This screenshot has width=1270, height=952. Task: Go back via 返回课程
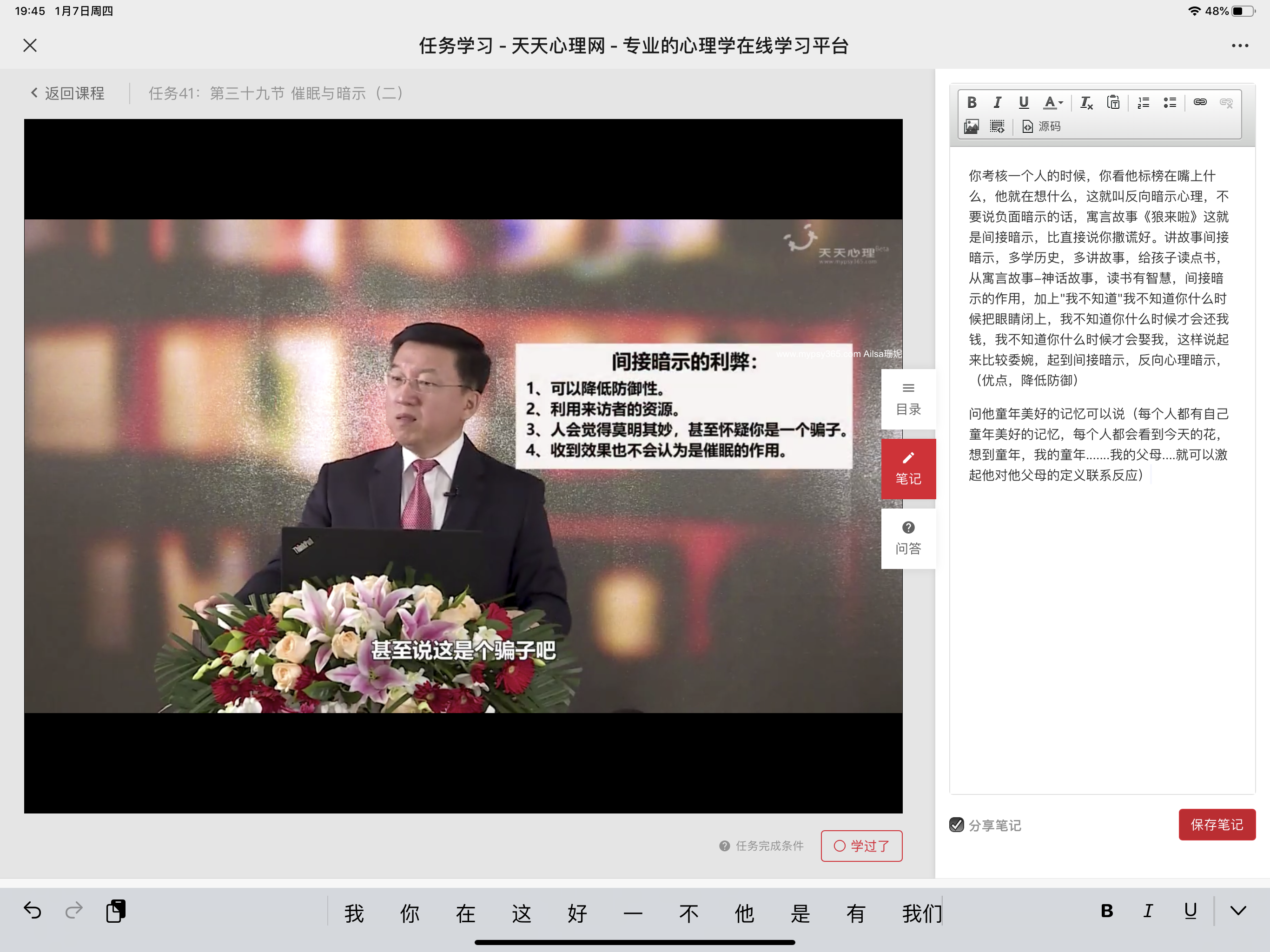click(x=67, y=93)
